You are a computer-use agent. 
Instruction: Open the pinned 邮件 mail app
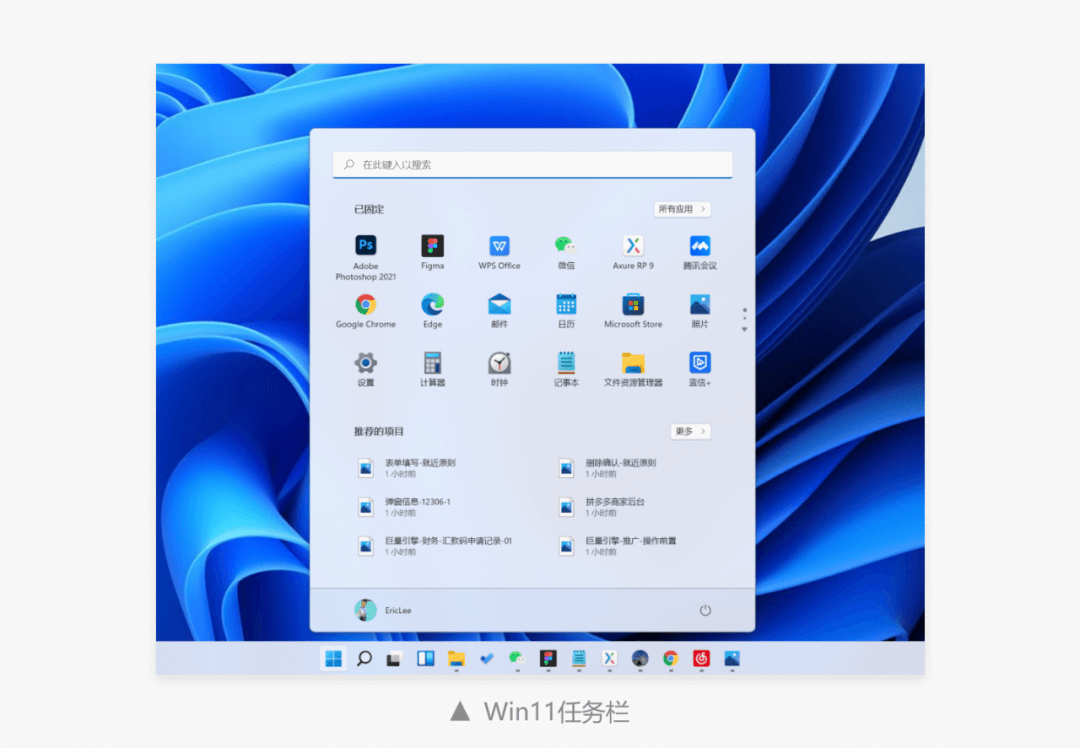(x=499, y=311)
